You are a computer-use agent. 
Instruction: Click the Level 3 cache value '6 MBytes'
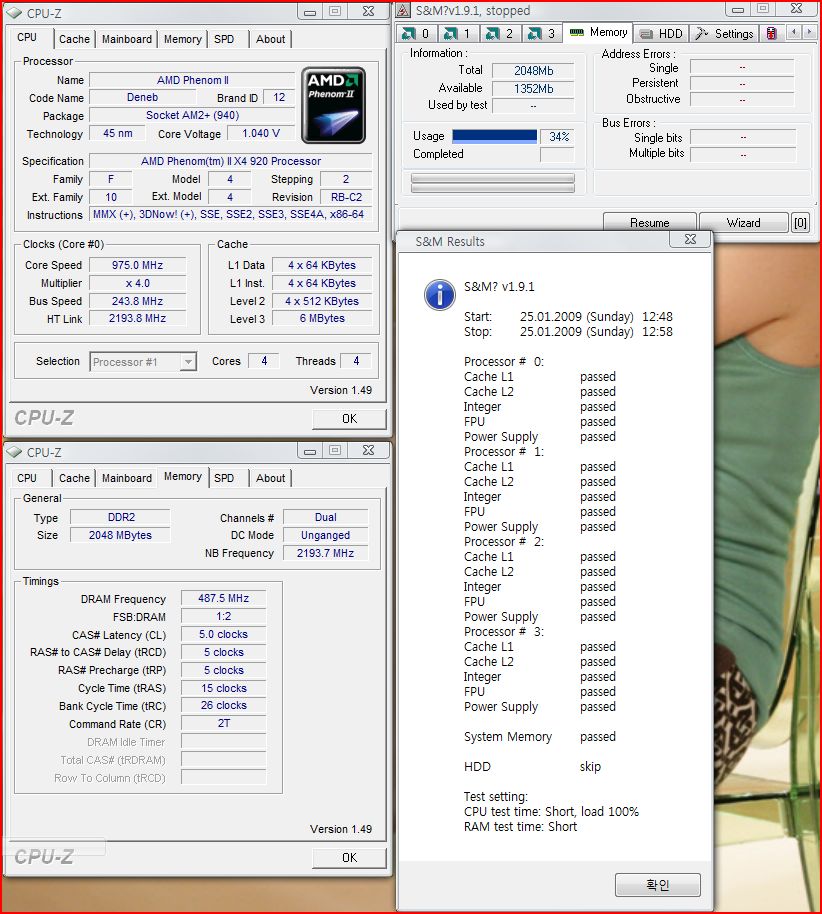tap(322, 318)
